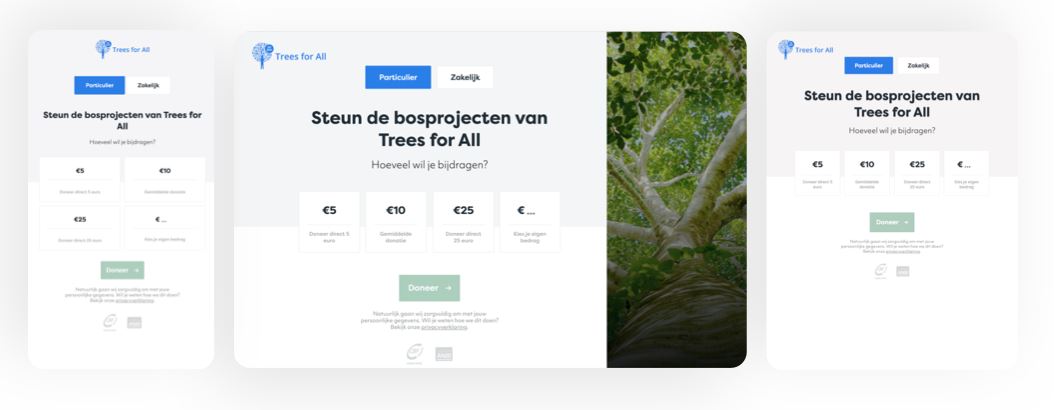Click the Doneer button in center mockup
1054x410 pixels.
pos(430,288)
